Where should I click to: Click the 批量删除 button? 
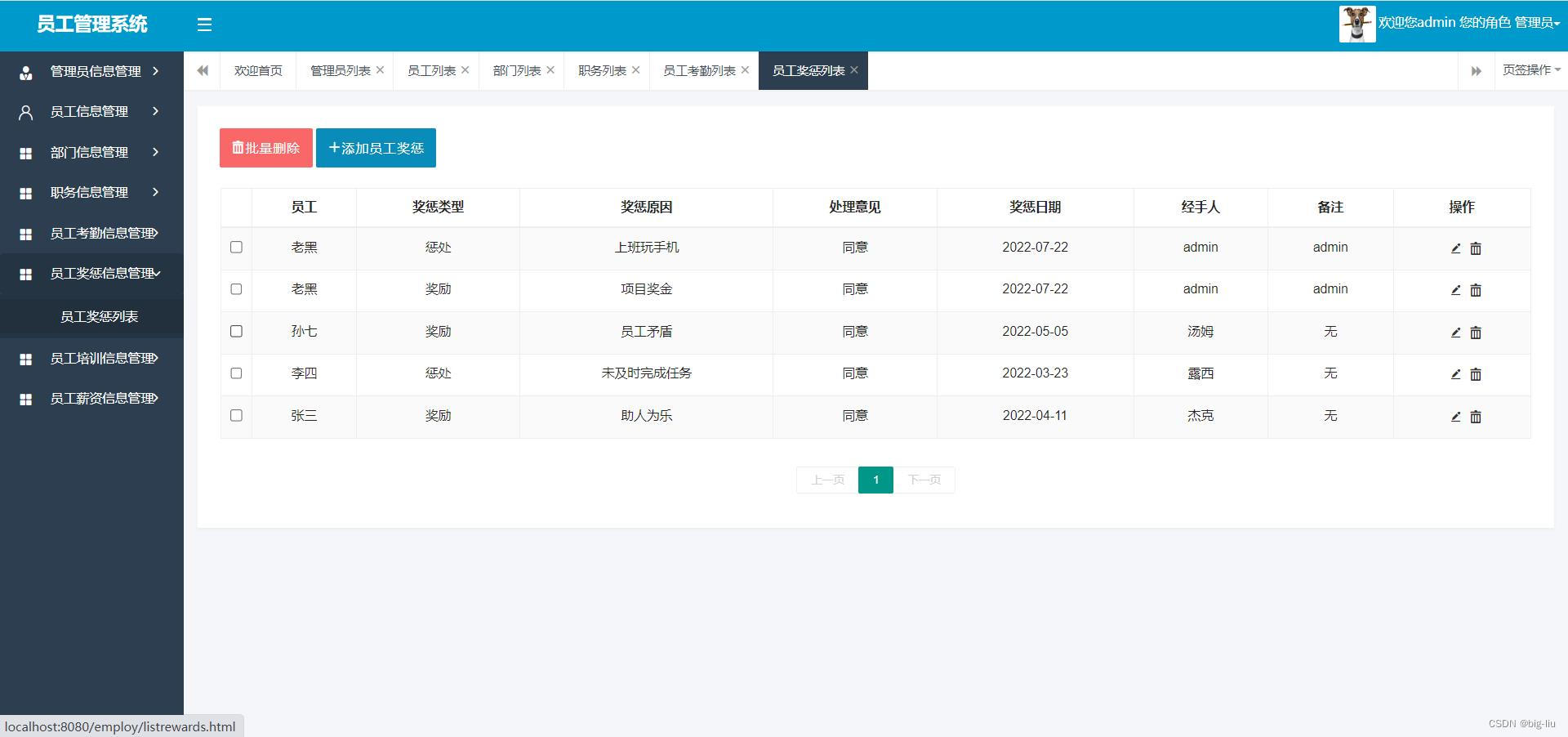265,148
